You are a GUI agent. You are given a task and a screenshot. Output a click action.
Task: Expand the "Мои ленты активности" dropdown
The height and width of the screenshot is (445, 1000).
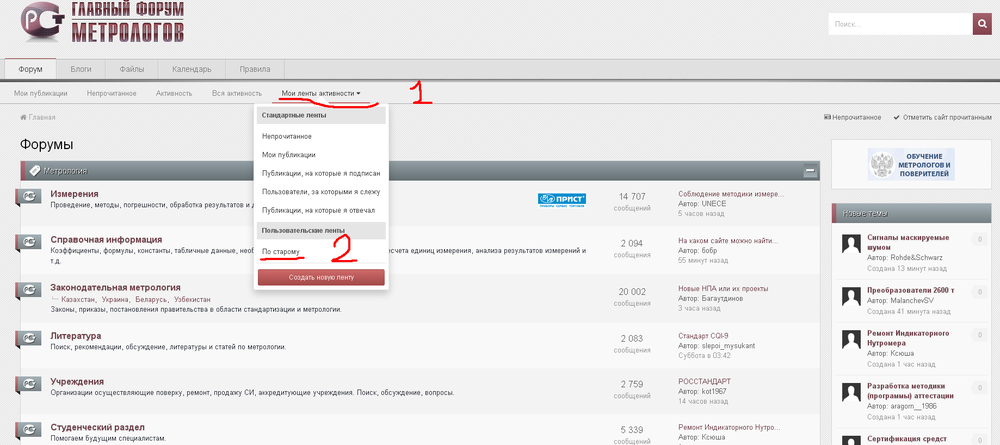[x=320, y=93]
